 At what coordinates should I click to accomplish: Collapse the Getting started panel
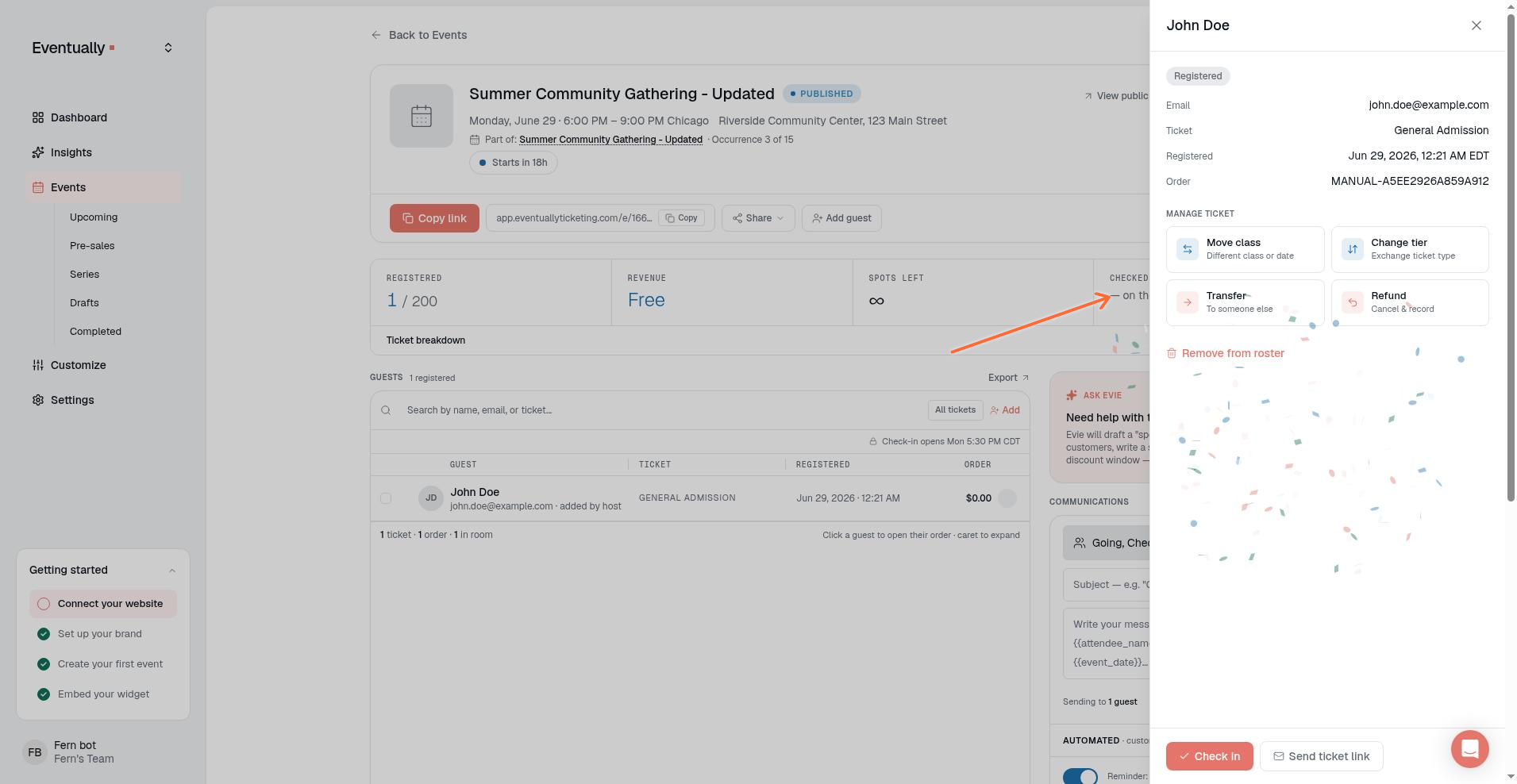(x=172, y=571)
